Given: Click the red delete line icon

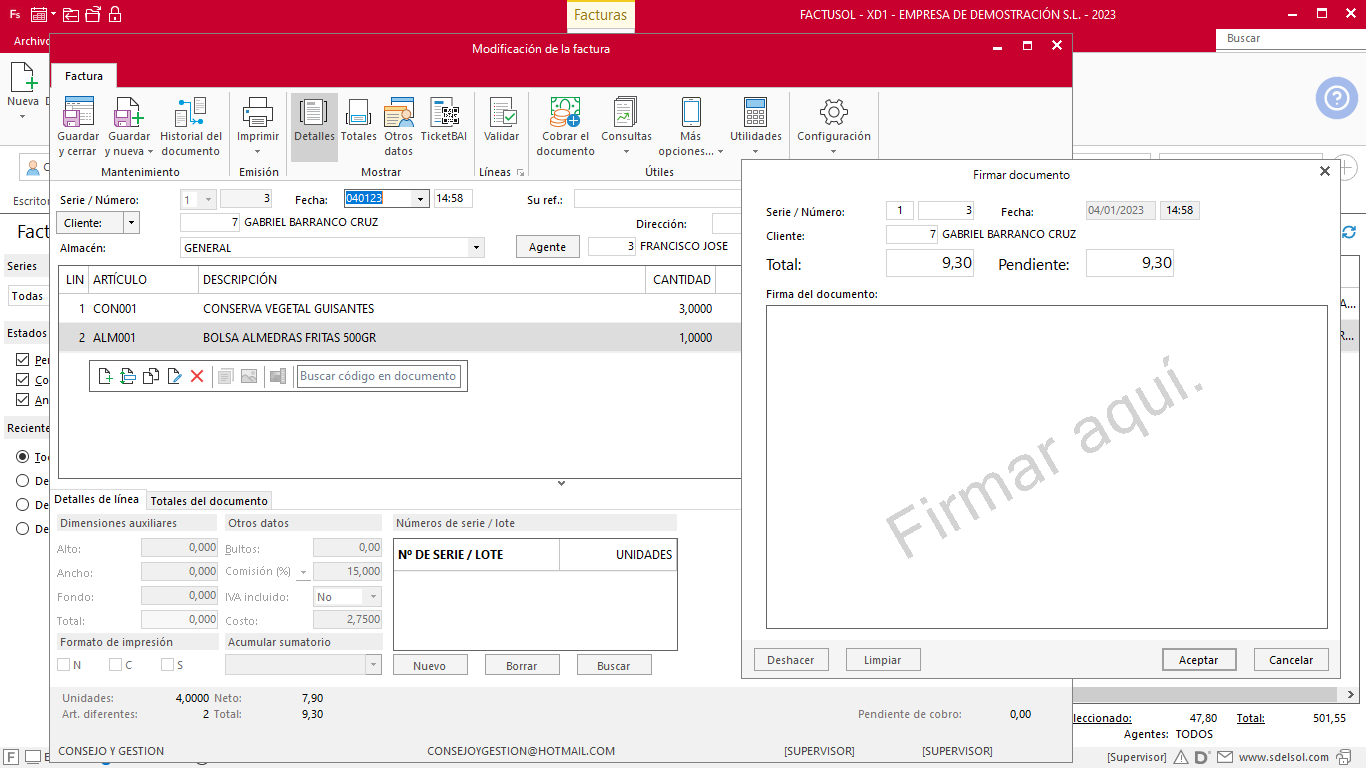Looking at the screenshot, I should [197, 376].
